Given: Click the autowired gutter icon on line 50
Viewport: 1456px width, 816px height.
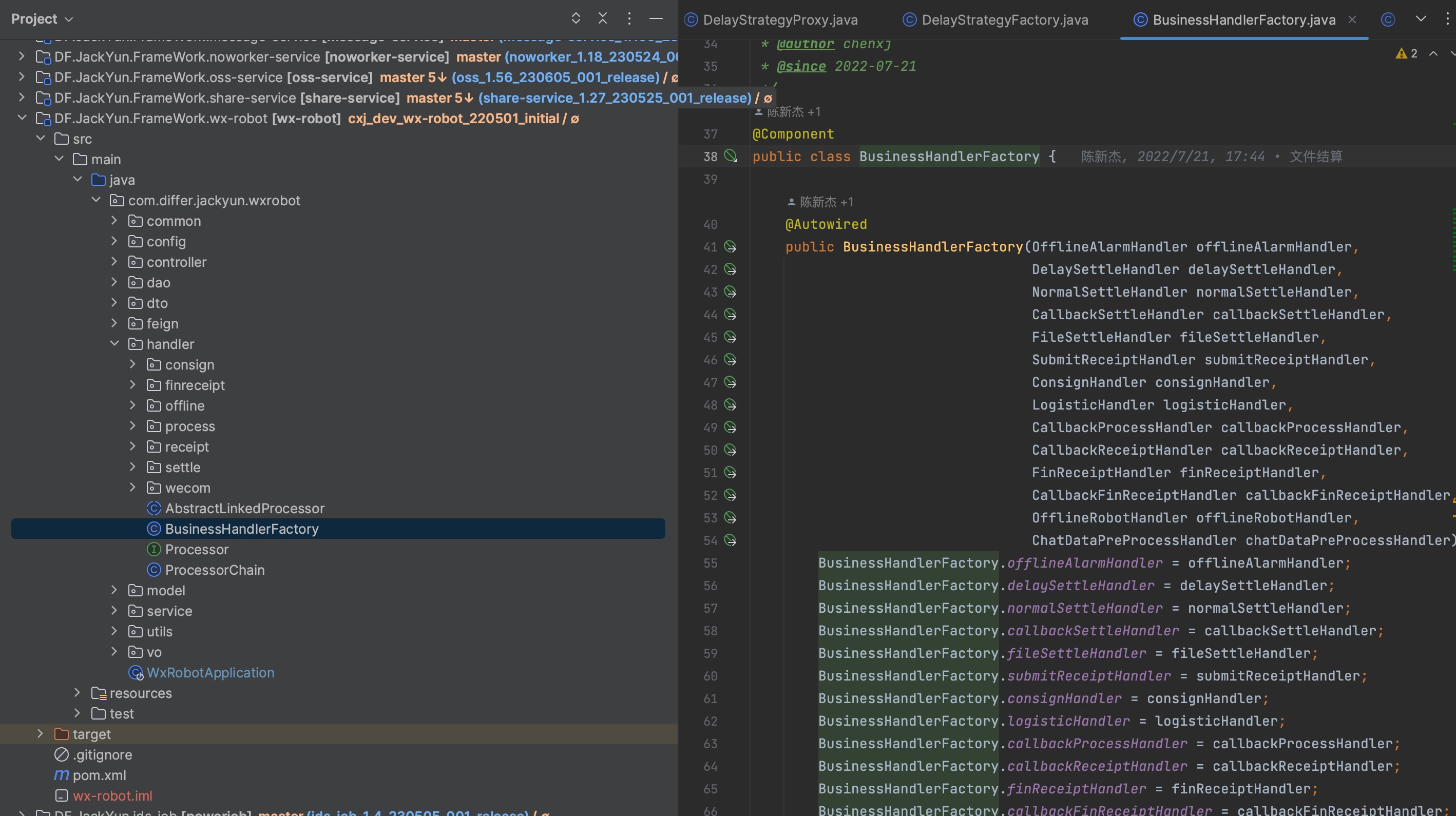Looking at the screenshot, I should [x=730, y=451].
